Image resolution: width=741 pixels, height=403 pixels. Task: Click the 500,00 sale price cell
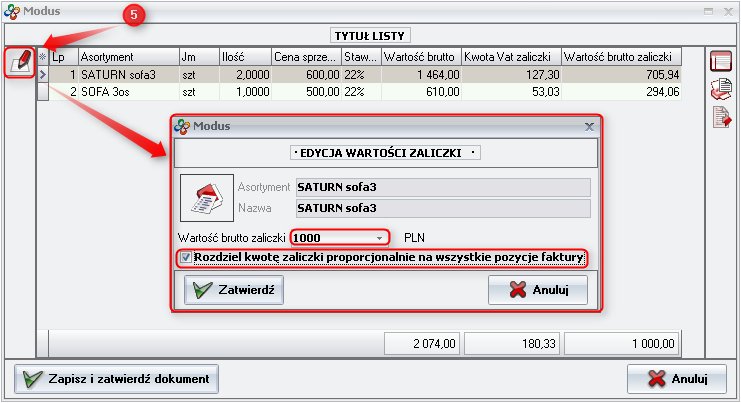306,92
